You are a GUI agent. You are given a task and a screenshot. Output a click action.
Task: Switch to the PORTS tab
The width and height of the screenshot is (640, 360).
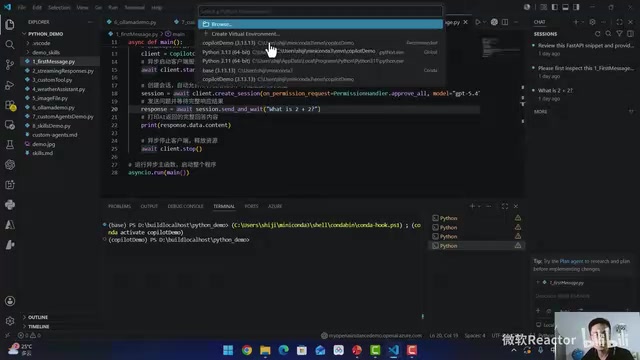pyautogui.click(x=251, y=206)
